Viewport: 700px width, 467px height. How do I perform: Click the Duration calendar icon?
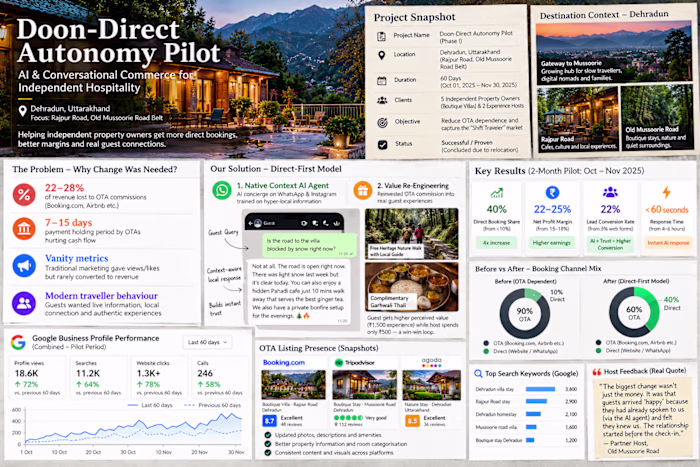[382, 81]
